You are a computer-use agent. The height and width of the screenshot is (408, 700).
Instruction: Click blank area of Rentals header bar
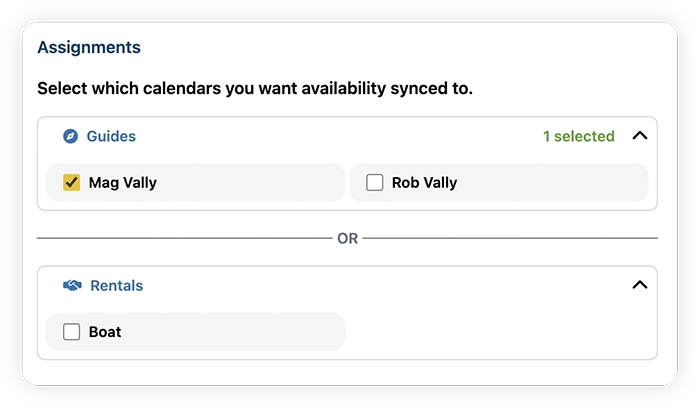point(380,286)
